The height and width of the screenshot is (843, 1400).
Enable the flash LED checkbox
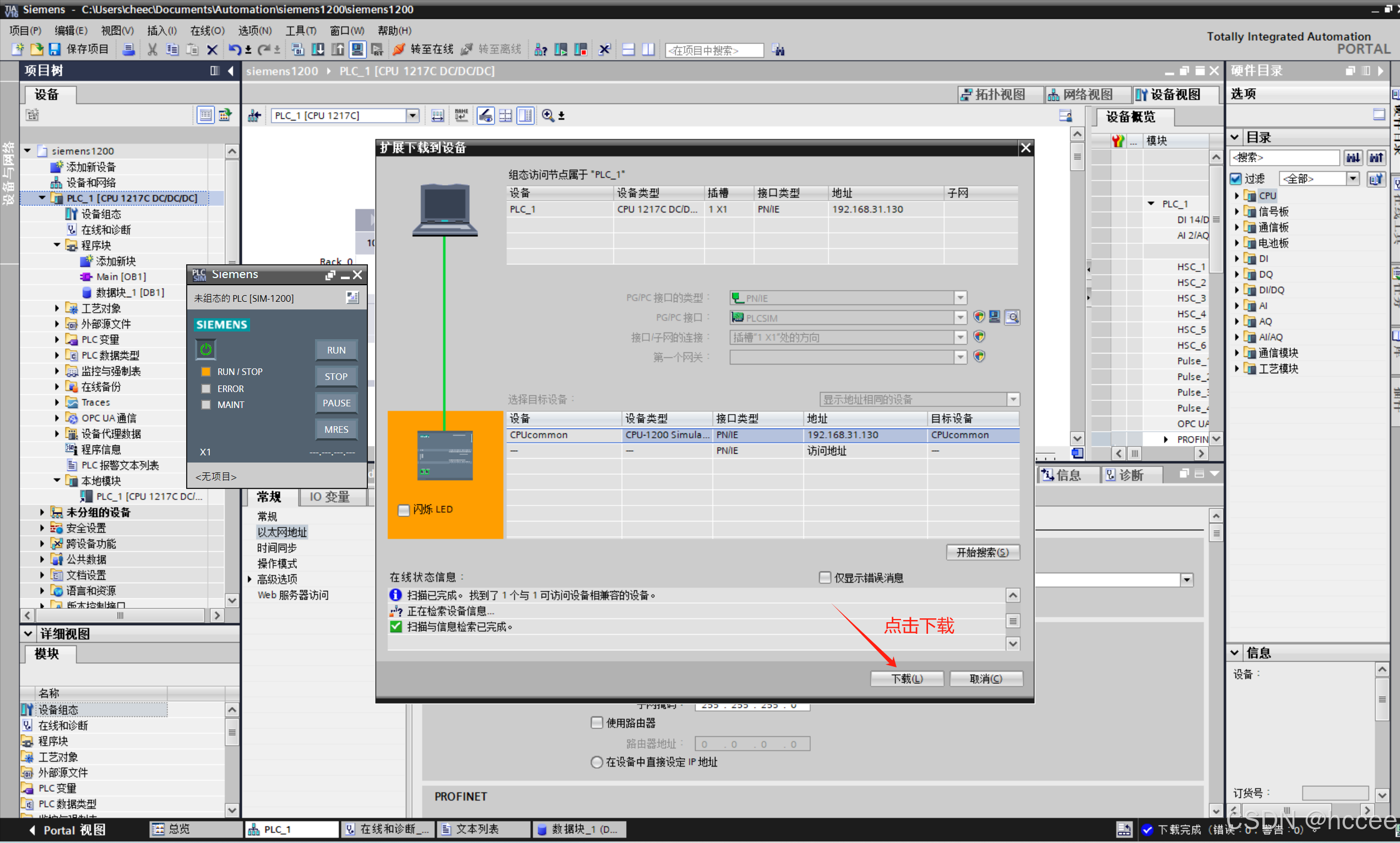click(403, 509)
